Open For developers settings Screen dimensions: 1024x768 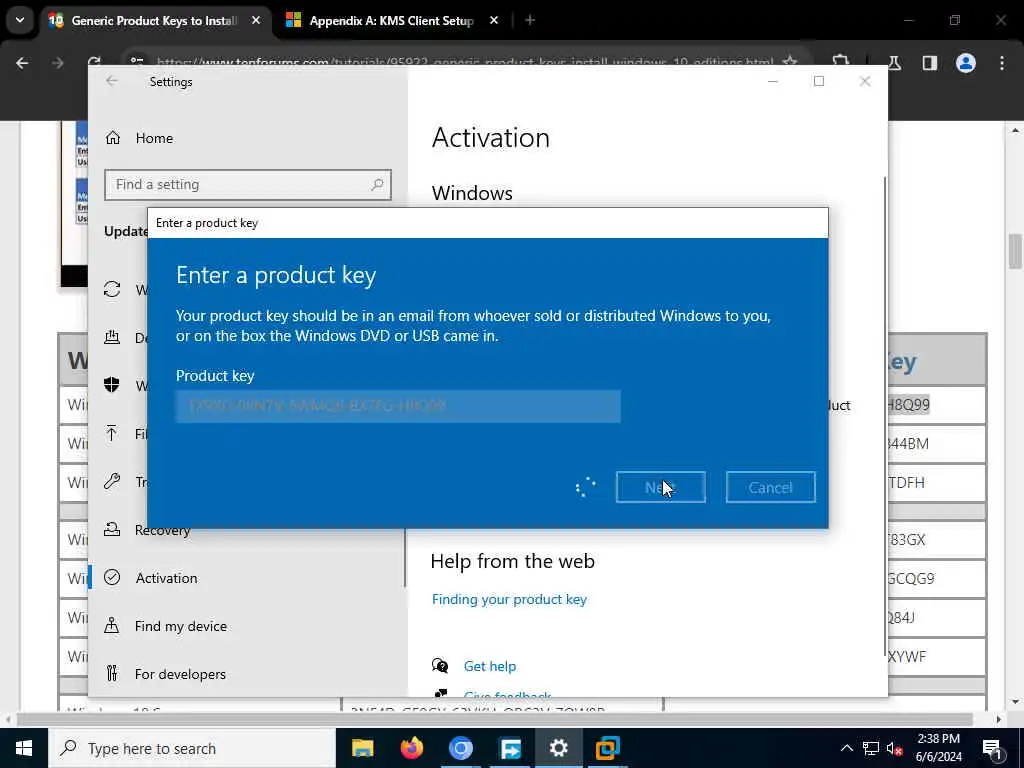(180, 674)
